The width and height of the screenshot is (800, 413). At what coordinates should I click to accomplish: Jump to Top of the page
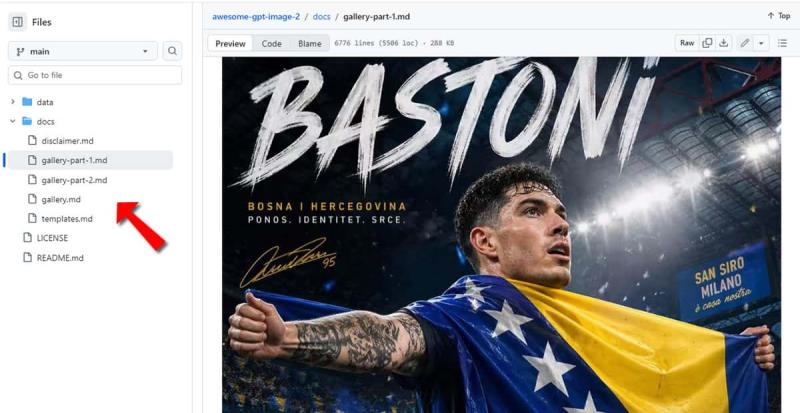tap(779, 16)
